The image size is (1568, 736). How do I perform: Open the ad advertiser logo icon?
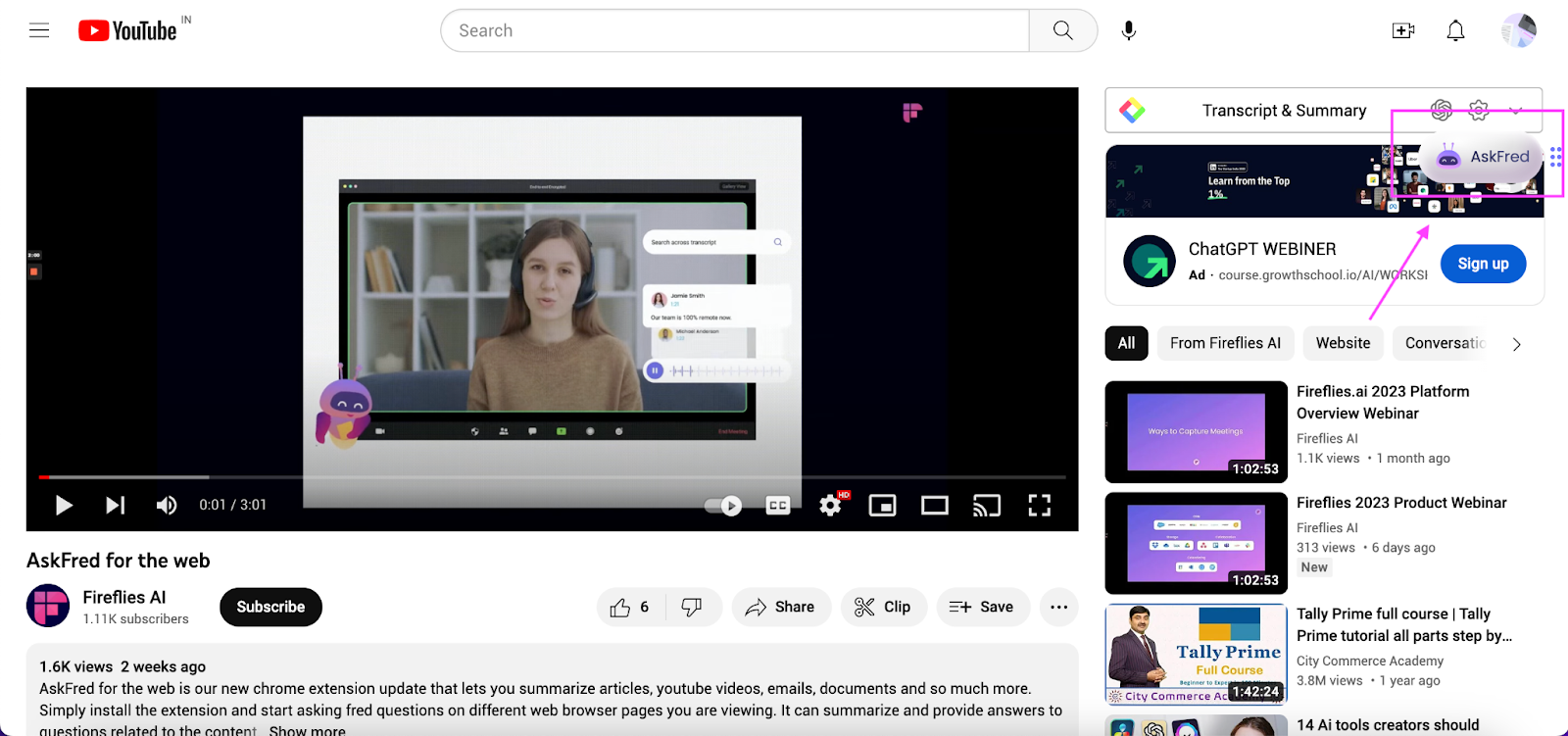(1150, 261)
